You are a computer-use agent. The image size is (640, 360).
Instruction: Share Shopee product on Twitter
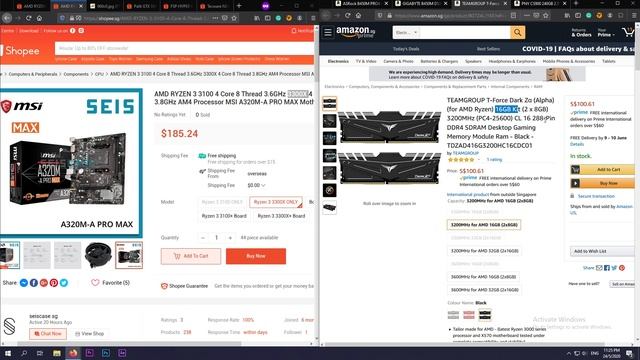[64, 283]
